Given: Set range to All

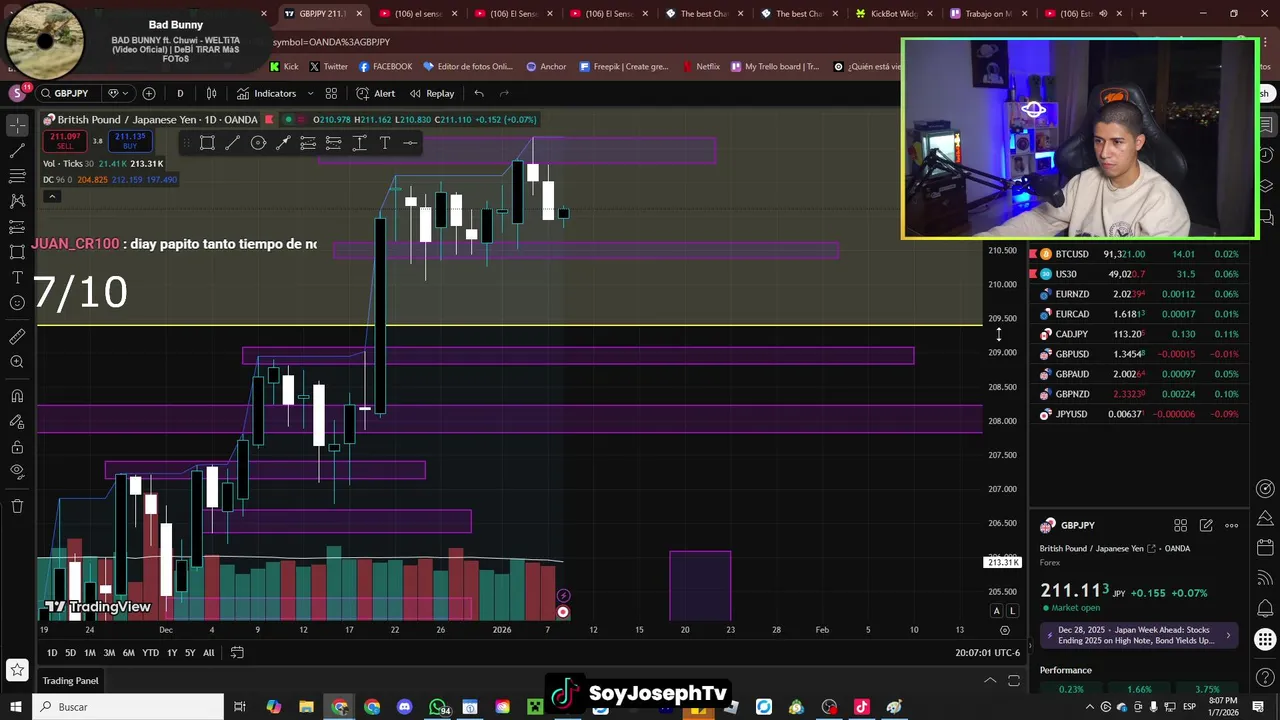Looking at the screenshot, I should point(208,653).
